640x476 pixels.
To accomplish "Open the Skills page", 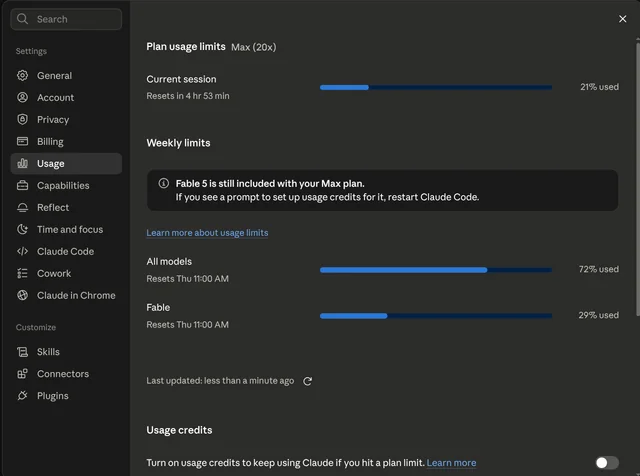I will (x=66, y=352).
